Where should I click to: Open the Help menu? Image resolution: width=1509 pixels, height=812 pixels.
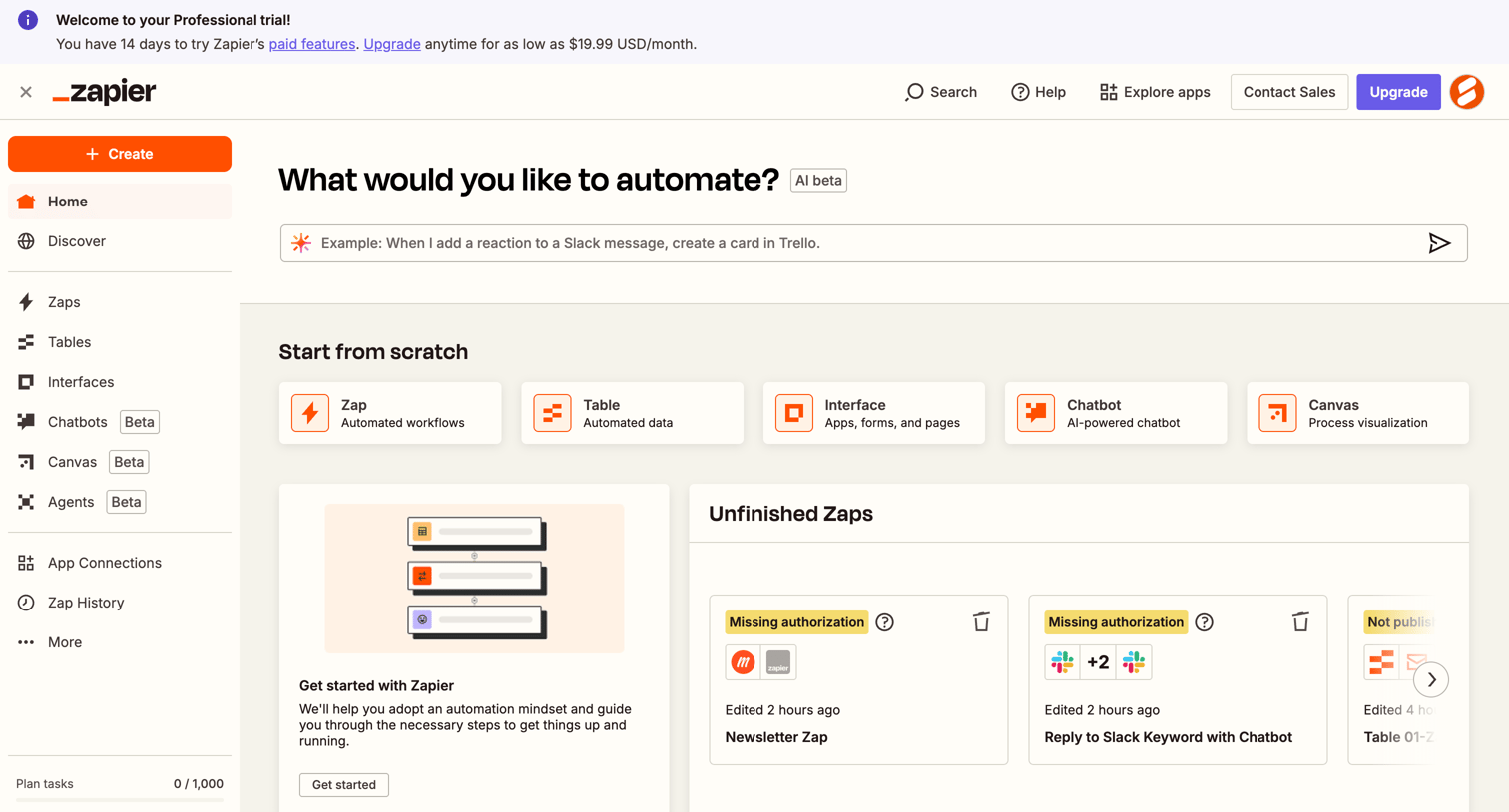pyautogui.click(x=1038, y=92)
